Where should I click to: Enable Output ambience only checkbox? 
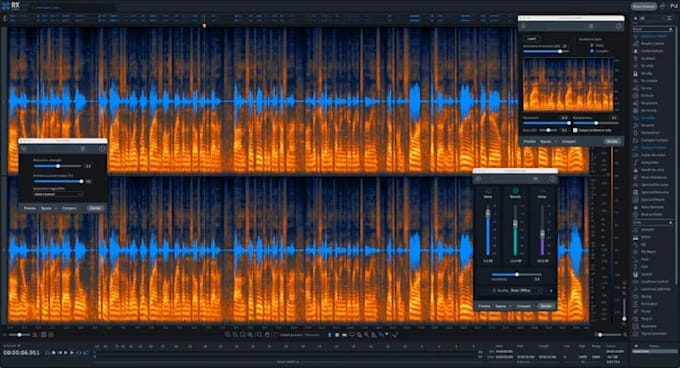tap(575, 130)
